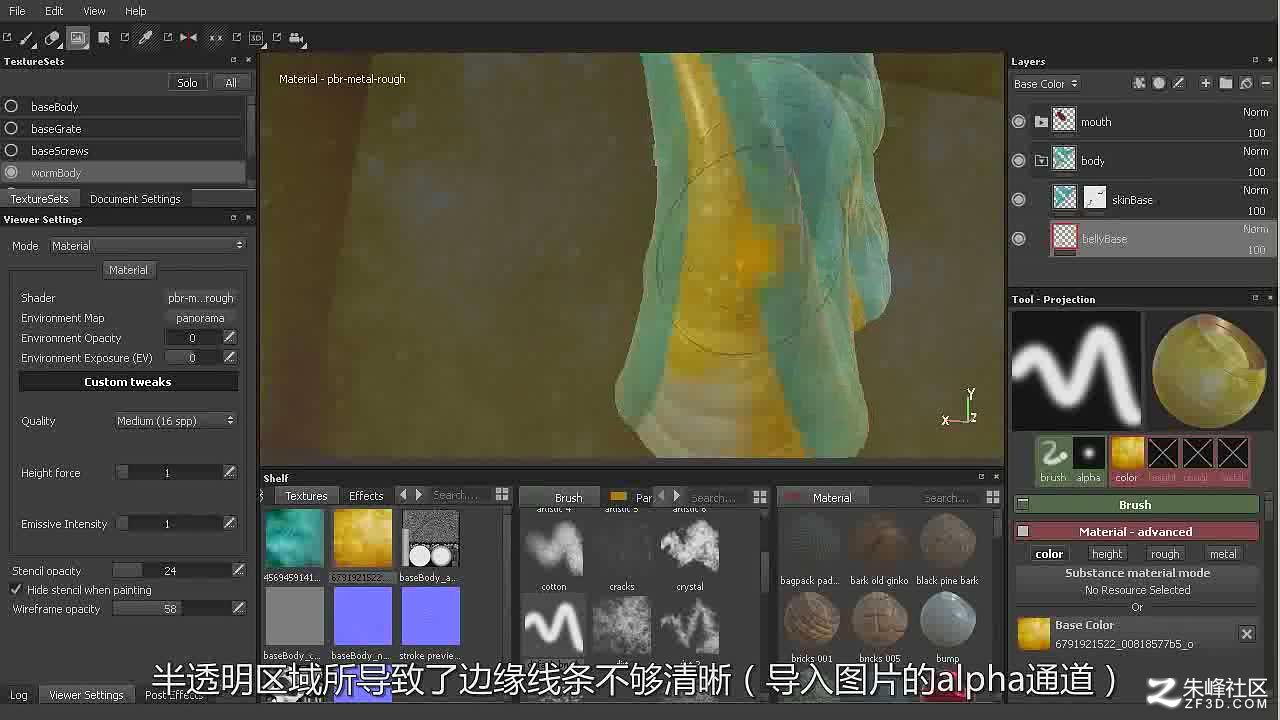Select baseGrate texture set radio

11,128
